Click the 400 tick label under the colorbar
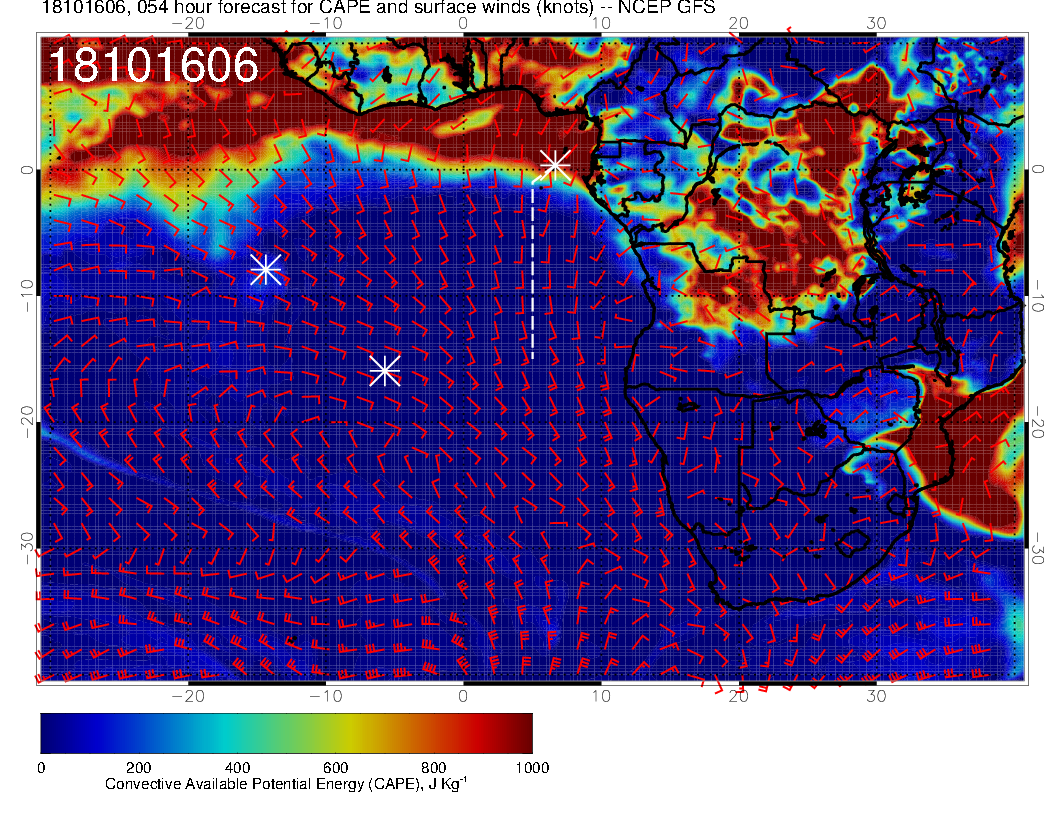The height and width of the screenshot is (816, 1056). [237, 768]
